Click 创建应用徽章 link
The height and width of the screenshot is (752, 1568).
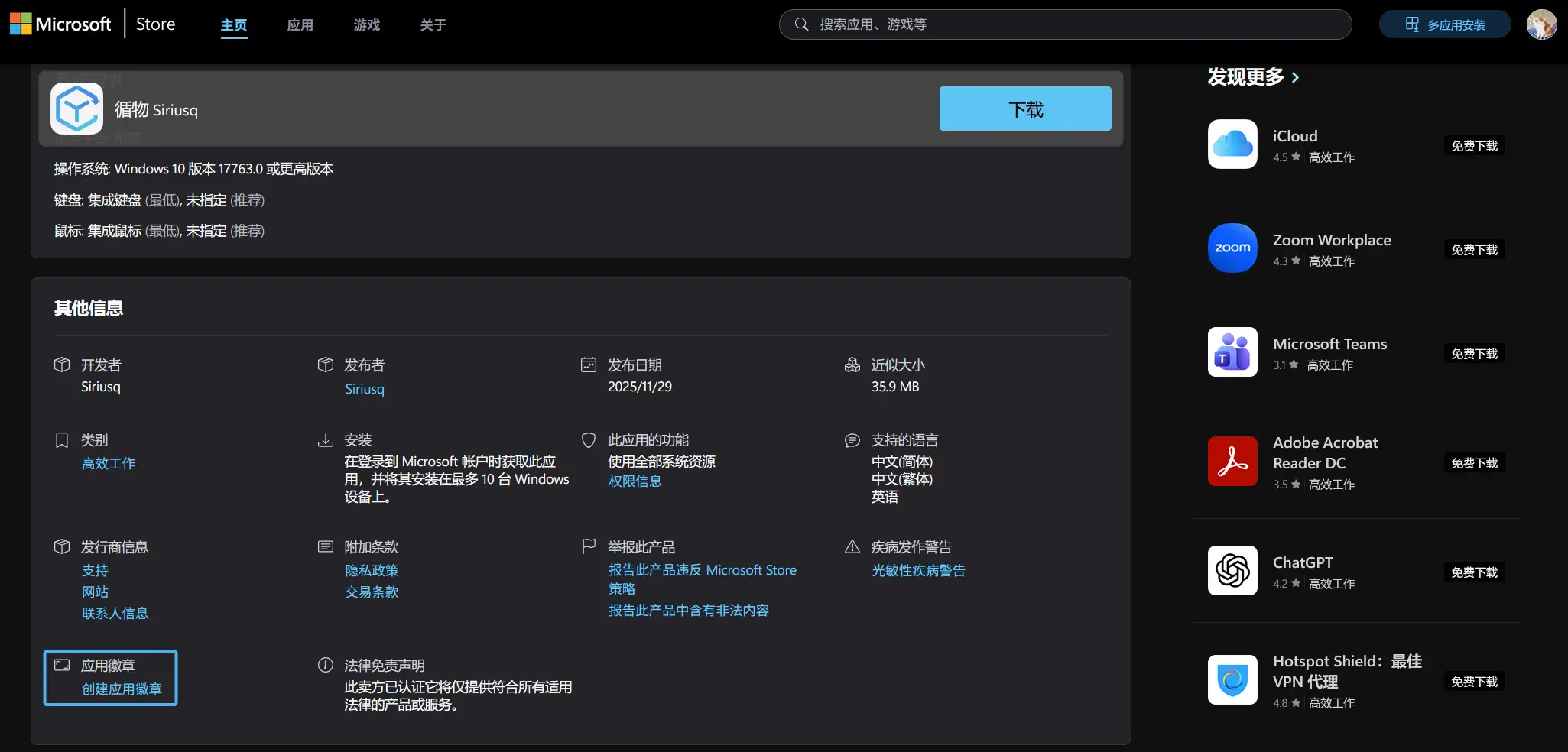point(121,689)
